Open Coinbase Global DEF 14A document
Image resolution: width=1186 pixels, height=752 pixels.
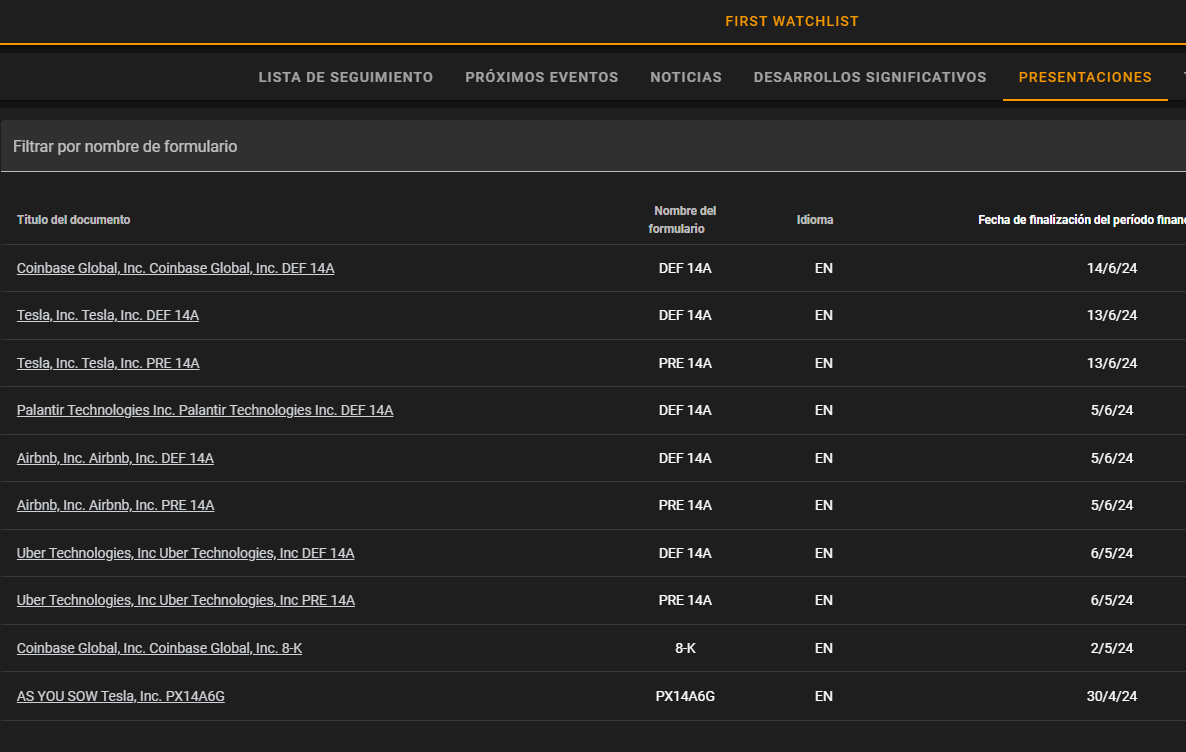(x=175, y=268)
